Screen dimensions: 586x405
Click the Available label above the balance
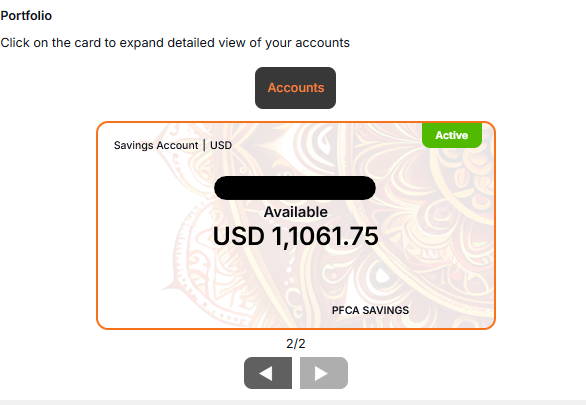point(296,212)
